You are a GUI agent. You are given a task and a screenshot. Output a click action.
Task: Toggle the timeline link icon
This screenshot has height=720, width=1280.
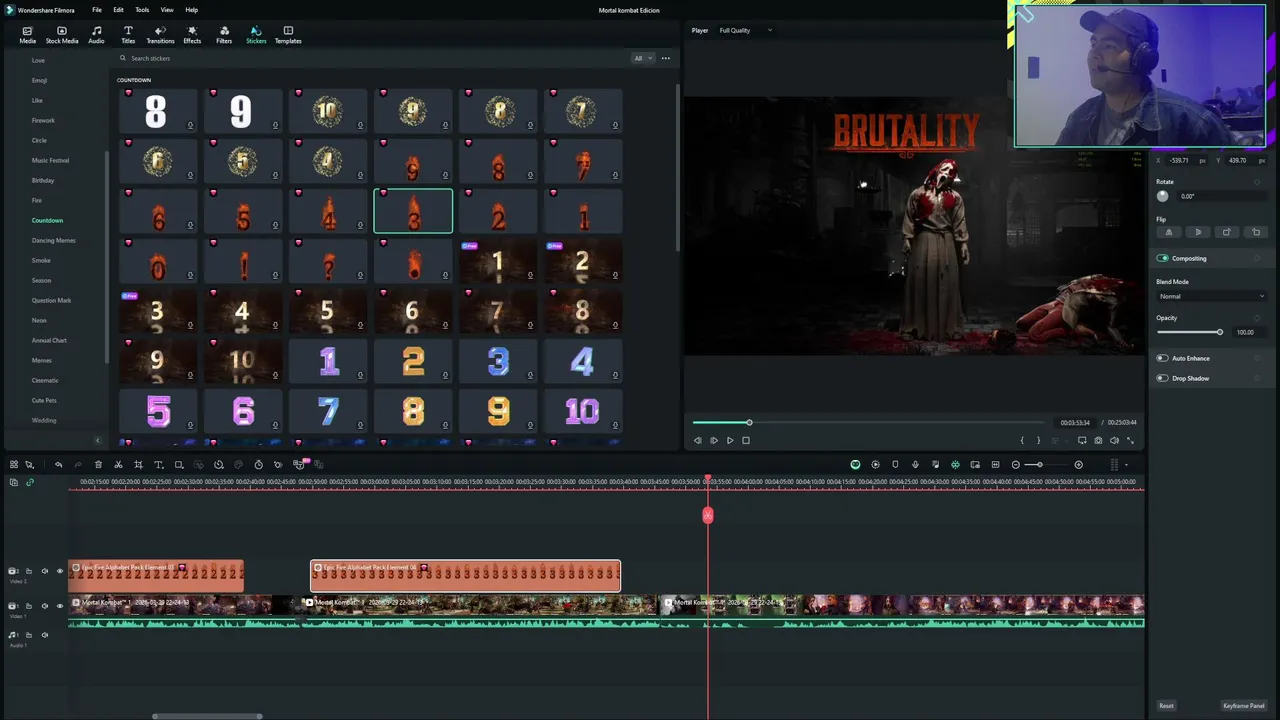point(29,482)
